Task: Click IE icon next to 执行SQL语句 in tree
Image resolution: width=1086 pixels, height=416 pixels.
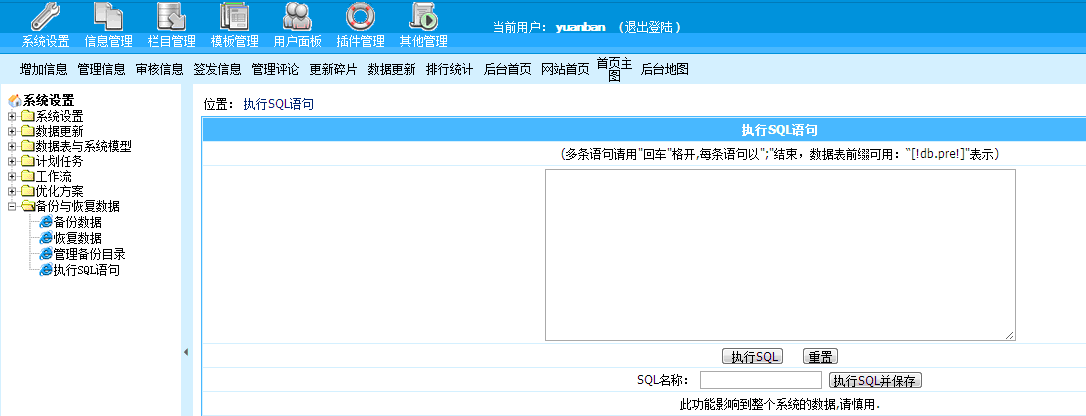Action: pyautogui.click(x=46, y=270)
